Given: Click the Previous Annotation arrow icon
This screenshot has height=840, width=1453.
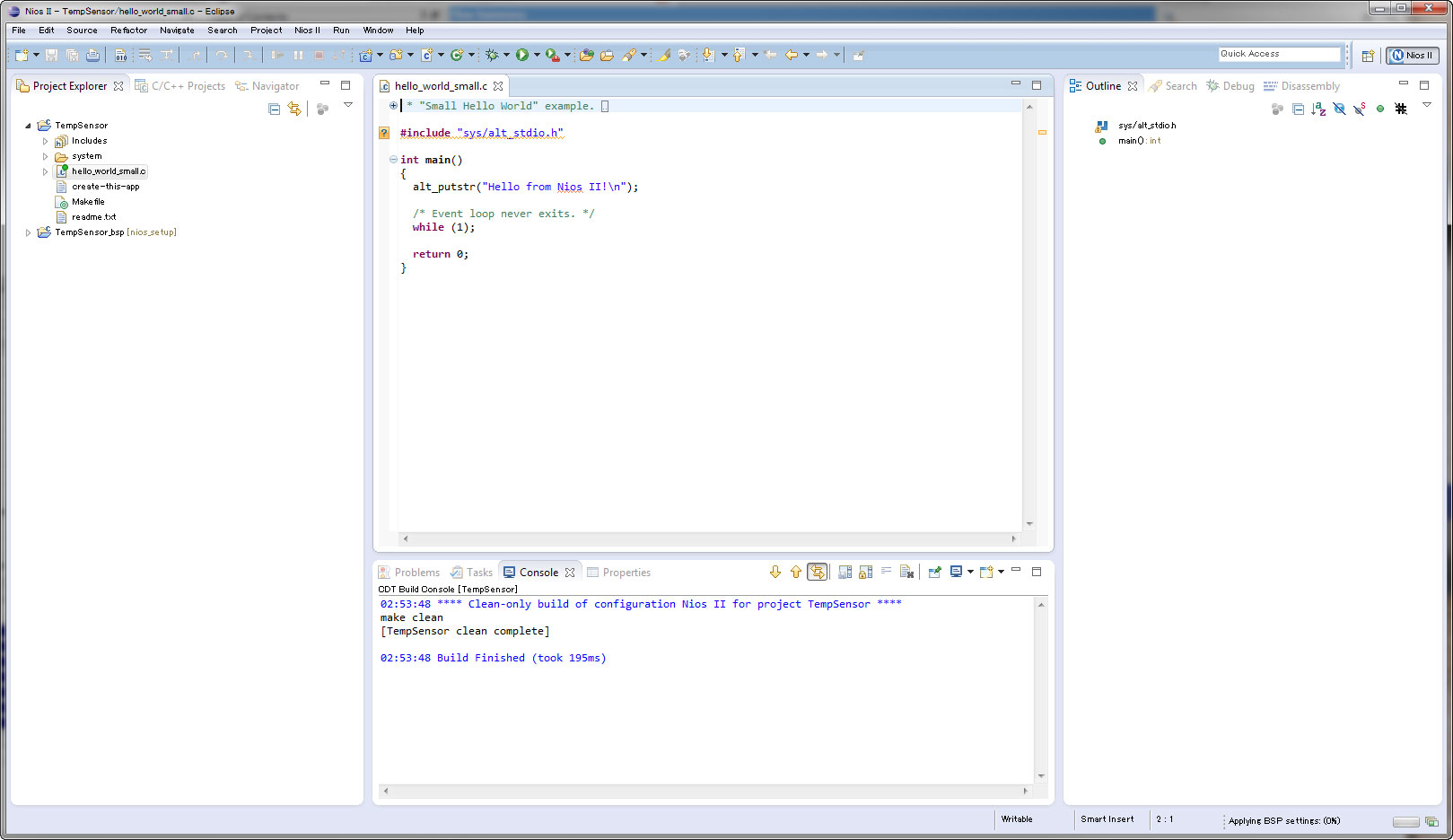Looking at the screenshot, I should tap(739, 55).
